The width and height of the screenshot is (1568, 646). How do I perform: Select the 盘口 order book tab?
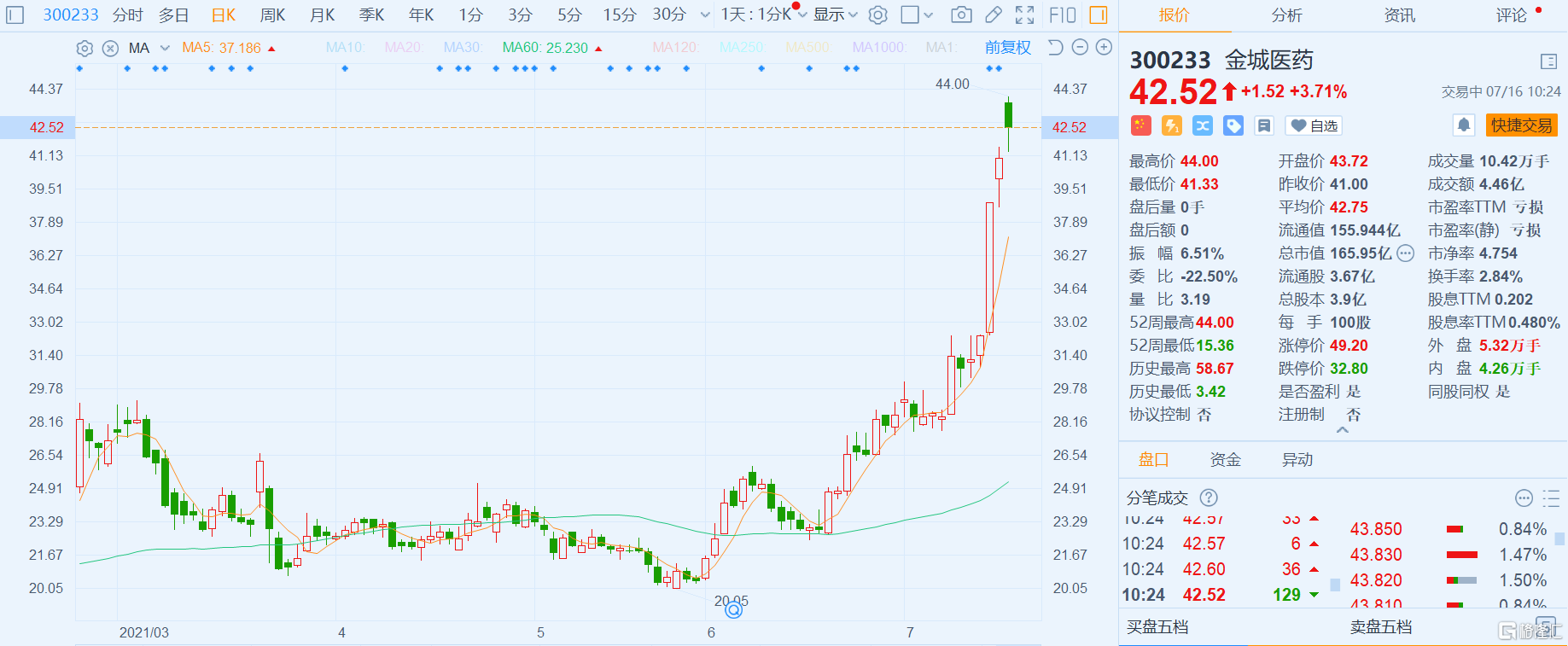(x=1153, y=460)
